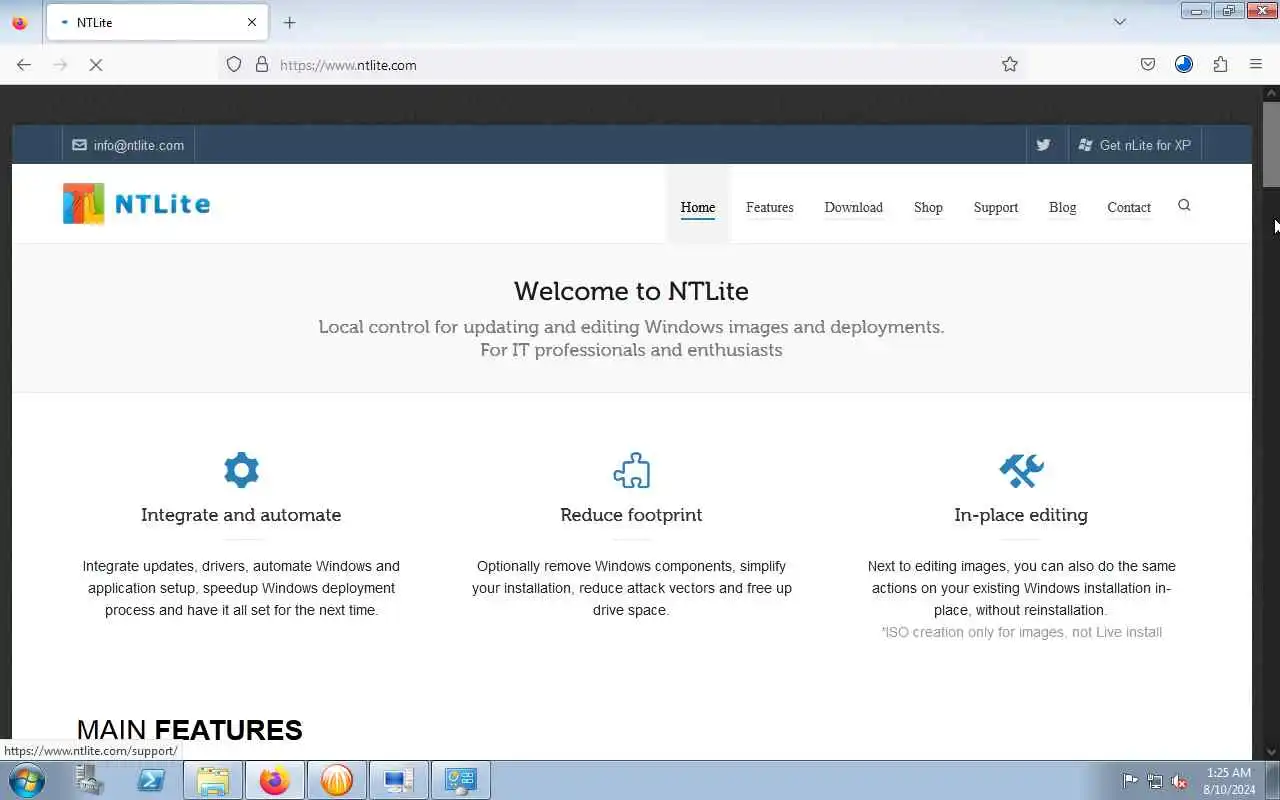Screen dimensions: 1280x800
Task: Launch PowerShell from the taskbar
Action: tap(151, 781)
